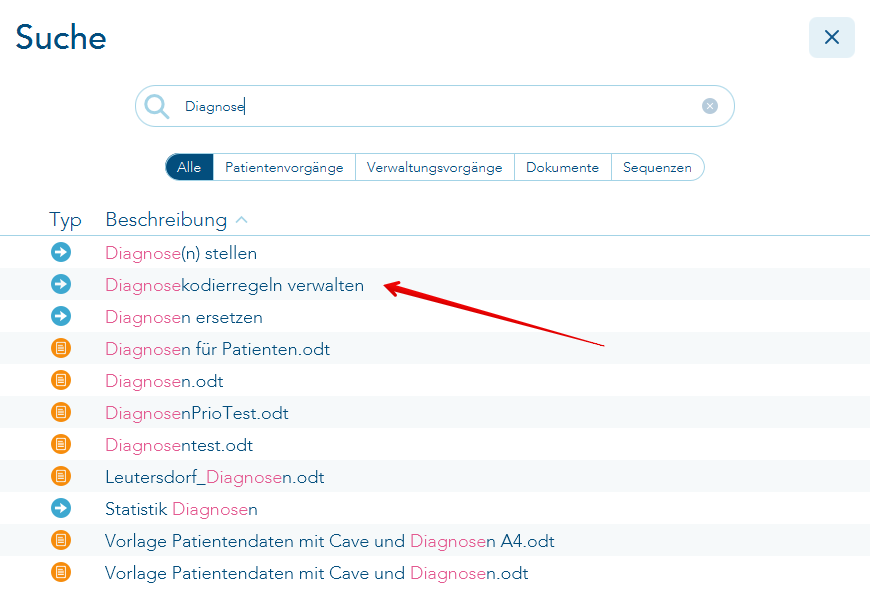Enable the Sequenzen filter
Image resolution: width=870 pixels, height=597 pixels.
pyautogui.click(x=658, y=167)
